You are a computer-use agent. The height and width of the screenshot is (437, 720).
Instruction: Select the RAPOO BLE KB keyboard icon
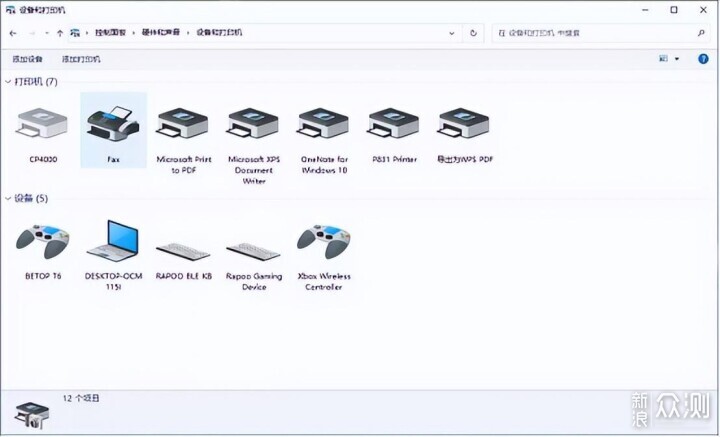(183, 252)
